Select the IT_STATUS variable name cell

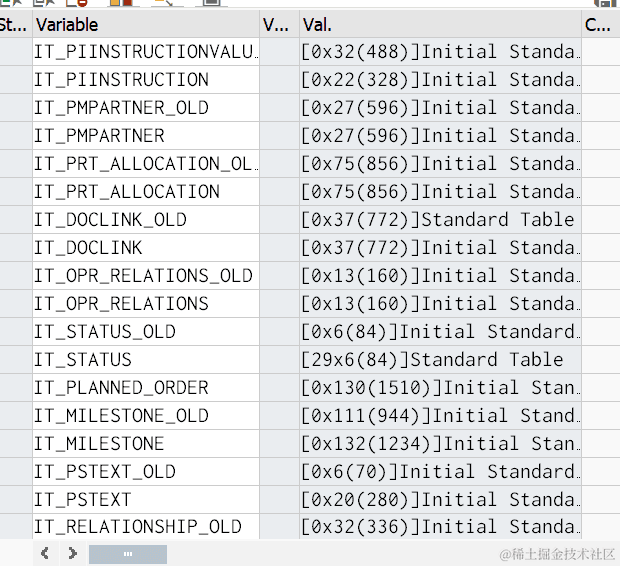pos(146,360)
